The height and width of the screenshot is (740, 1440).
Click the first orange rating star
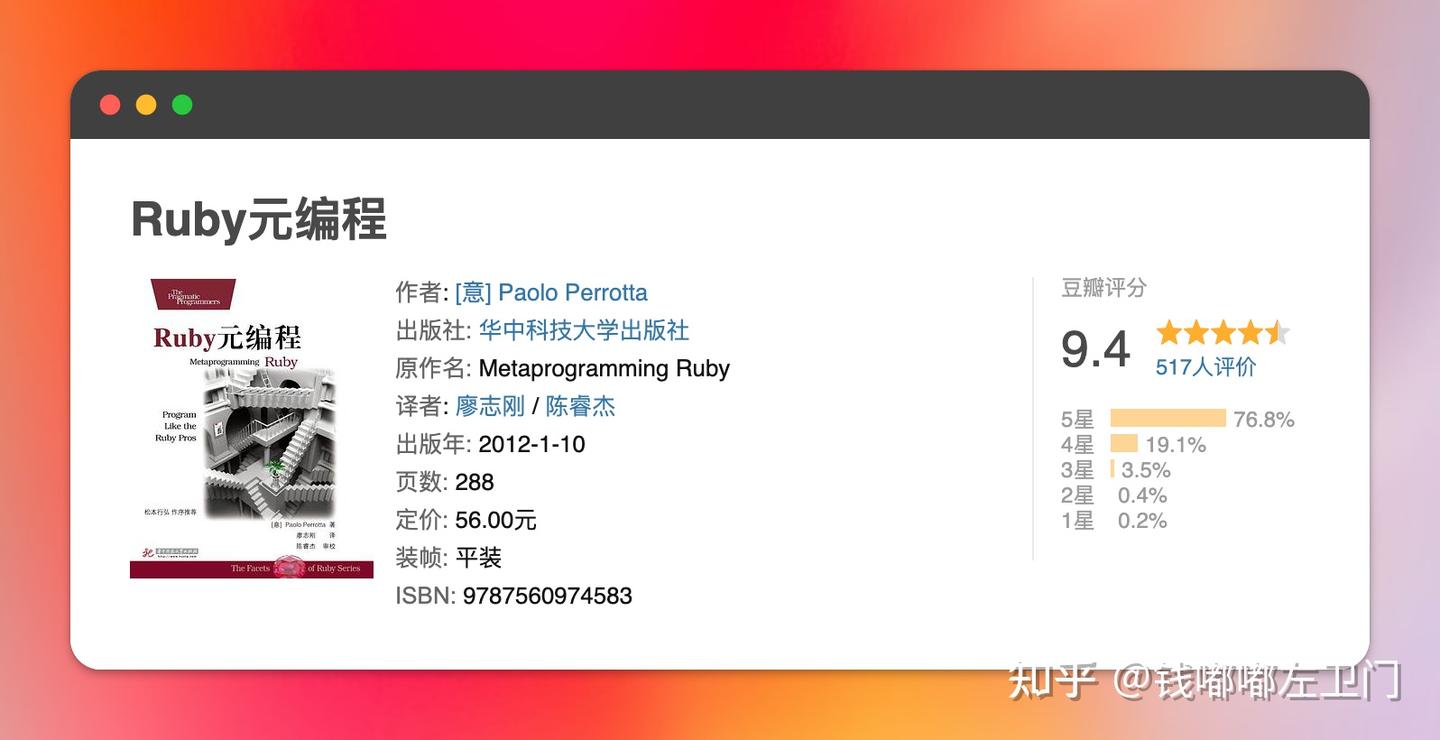point(1169,331)
